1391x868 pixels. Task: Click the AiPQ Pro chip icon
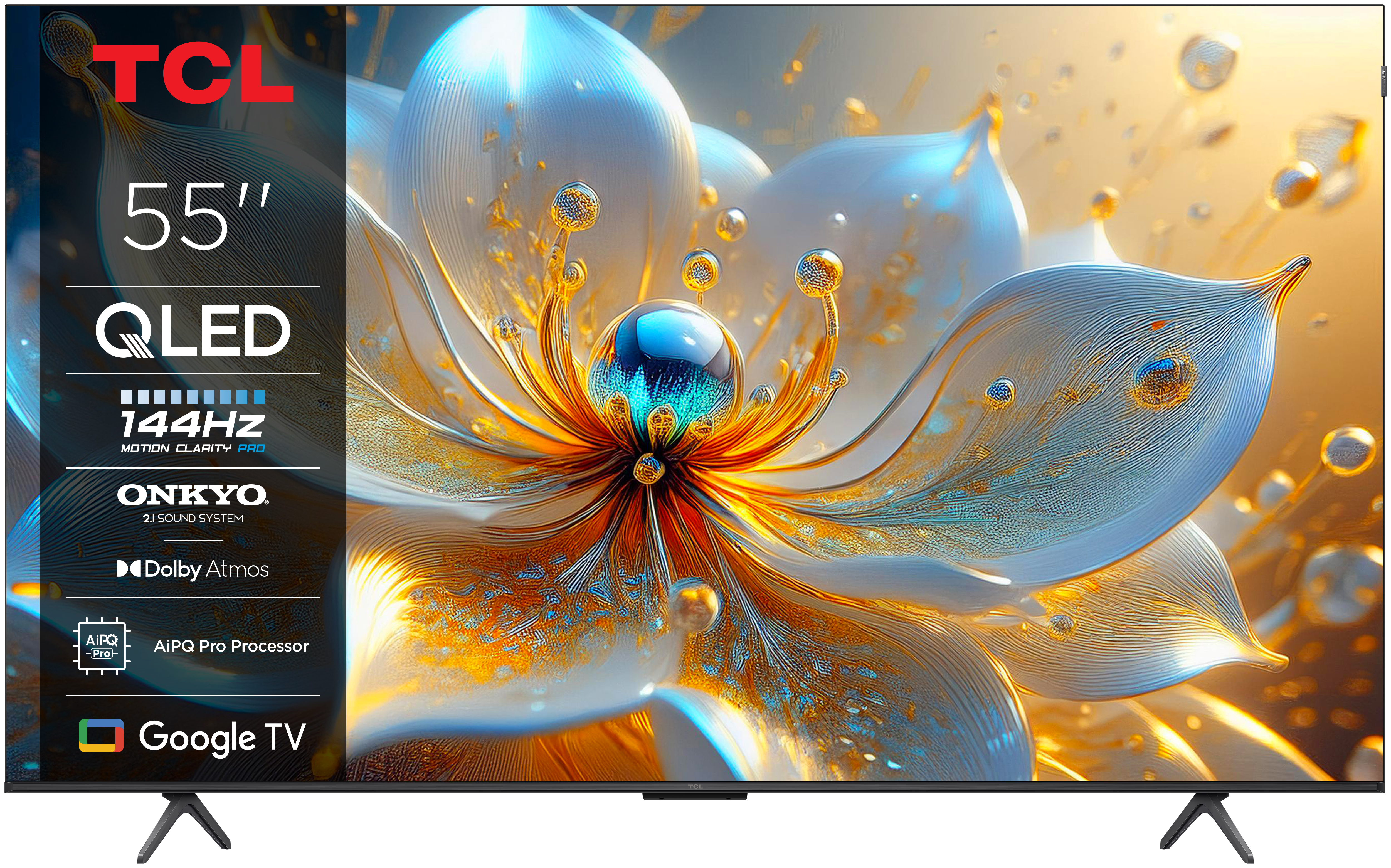102,646
